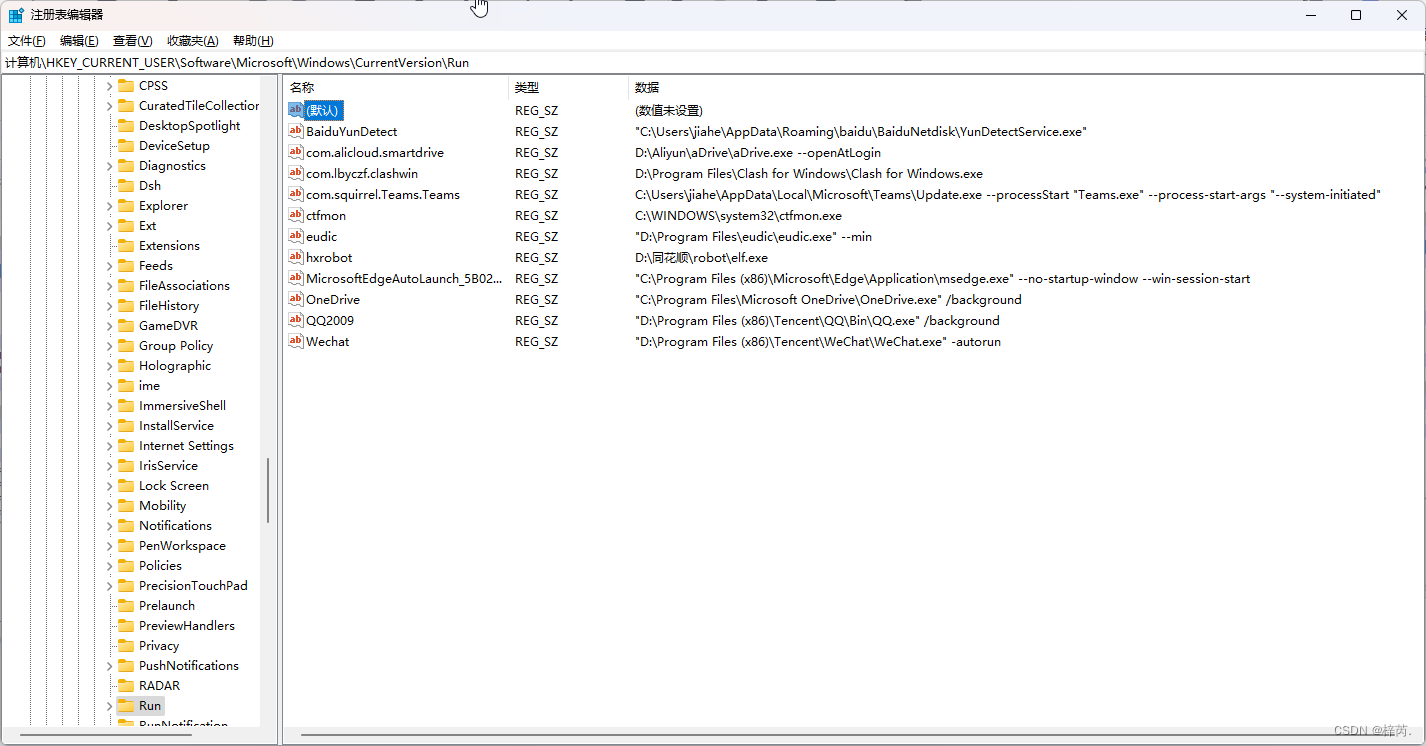1426x746 pixels.
Task: Click the folder icon of the GameDVR key
Action: point(126,325)
